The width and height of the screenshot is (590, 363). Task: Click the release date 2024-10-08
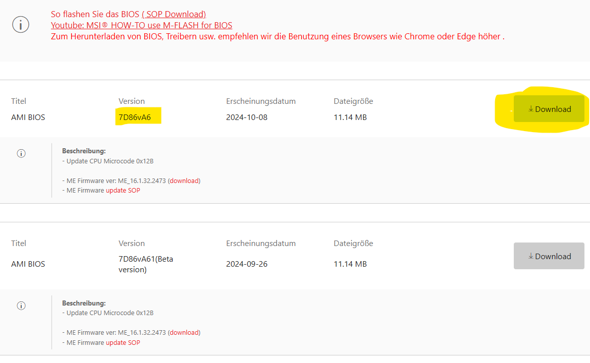tap(247, 117)
